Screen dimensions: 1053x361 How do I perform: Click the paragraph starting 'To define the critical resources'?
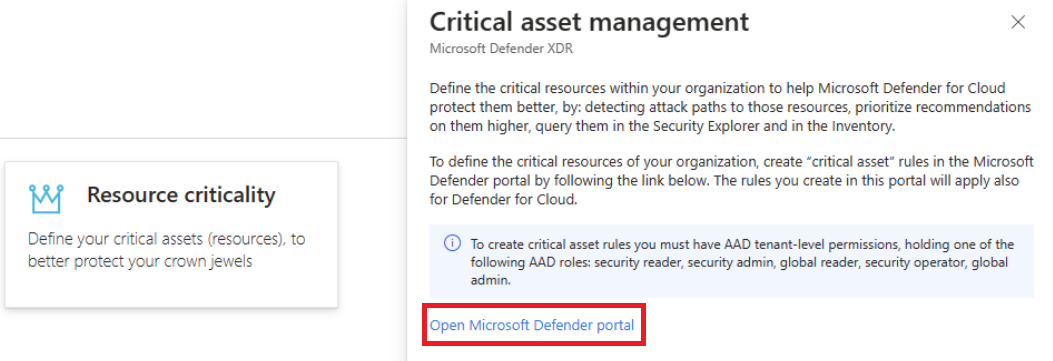(x=731, y=181)
